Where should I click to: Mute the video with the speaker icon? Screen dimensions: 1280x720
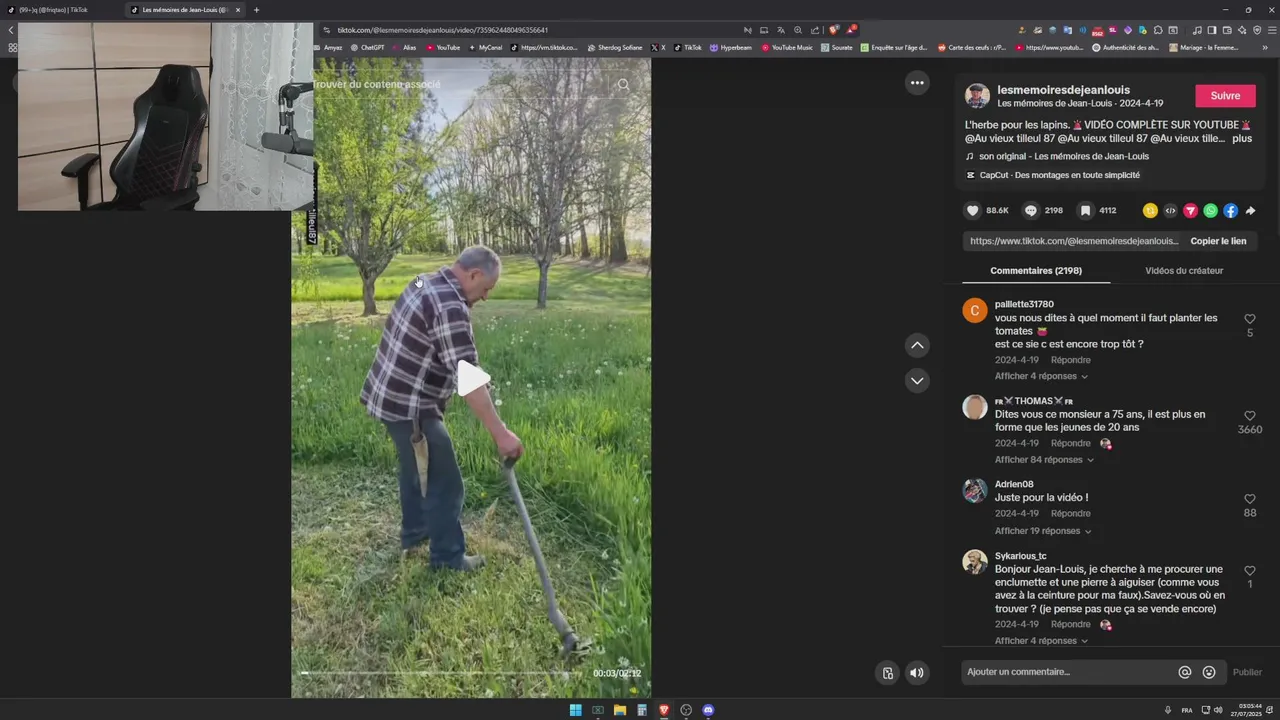pos(916,673)
